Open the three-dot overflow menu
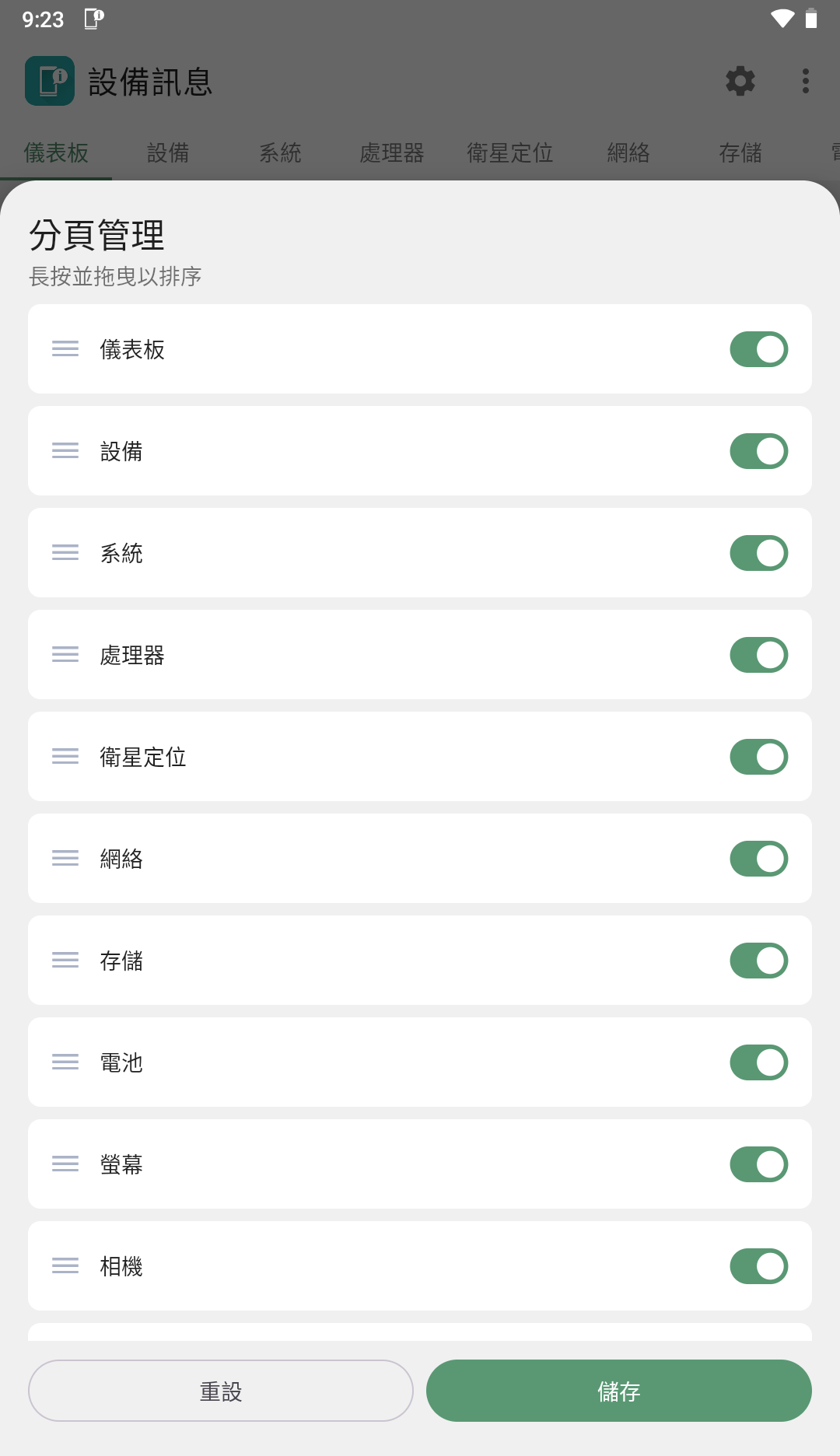 pos(805,81)
